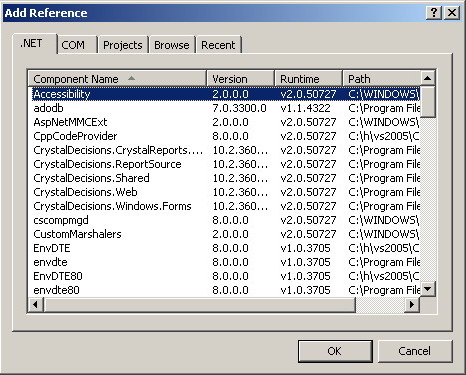Sort by the Runtime column header
The image size is (466, 375).
click(309, 79)
